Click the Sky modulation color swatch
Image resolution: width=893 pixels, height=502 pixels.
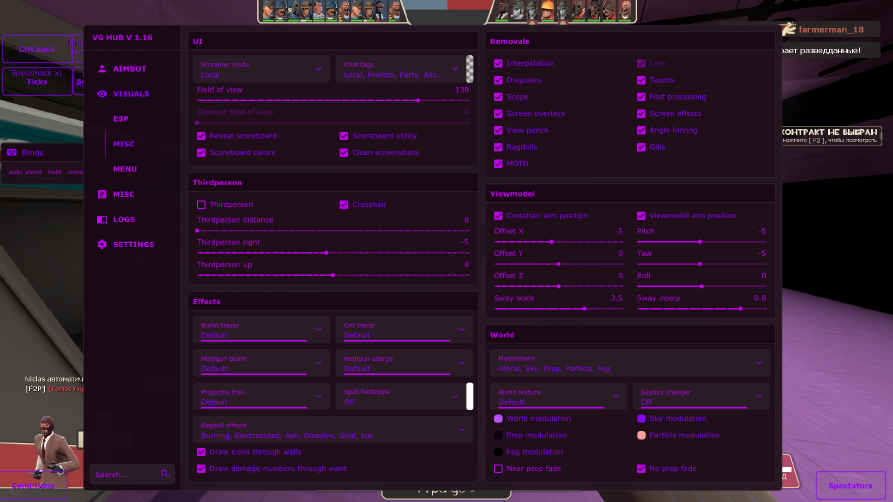click(x=641, y=418)
